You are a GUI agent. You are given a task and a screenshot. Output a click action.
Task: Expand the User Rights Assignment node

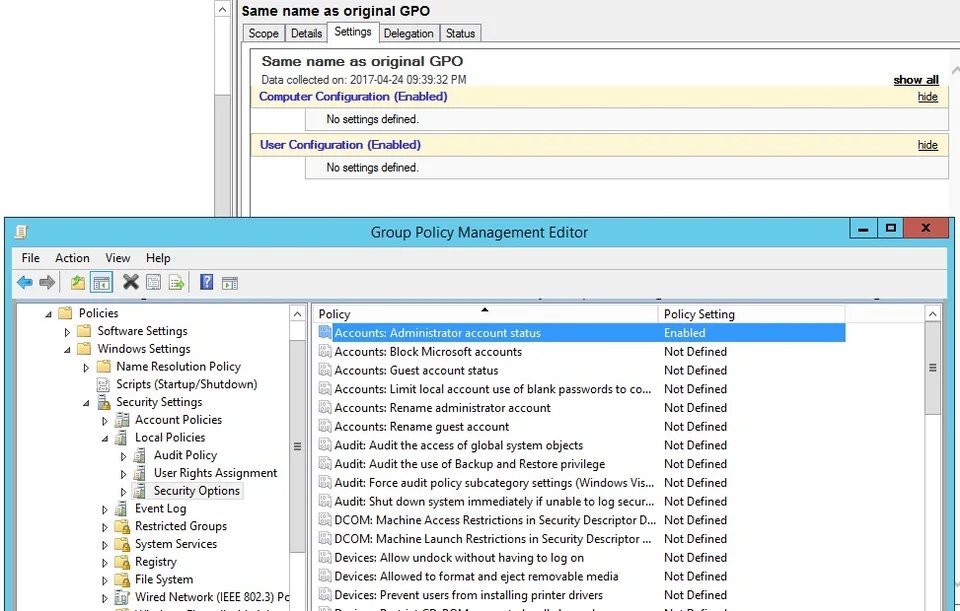124,474
